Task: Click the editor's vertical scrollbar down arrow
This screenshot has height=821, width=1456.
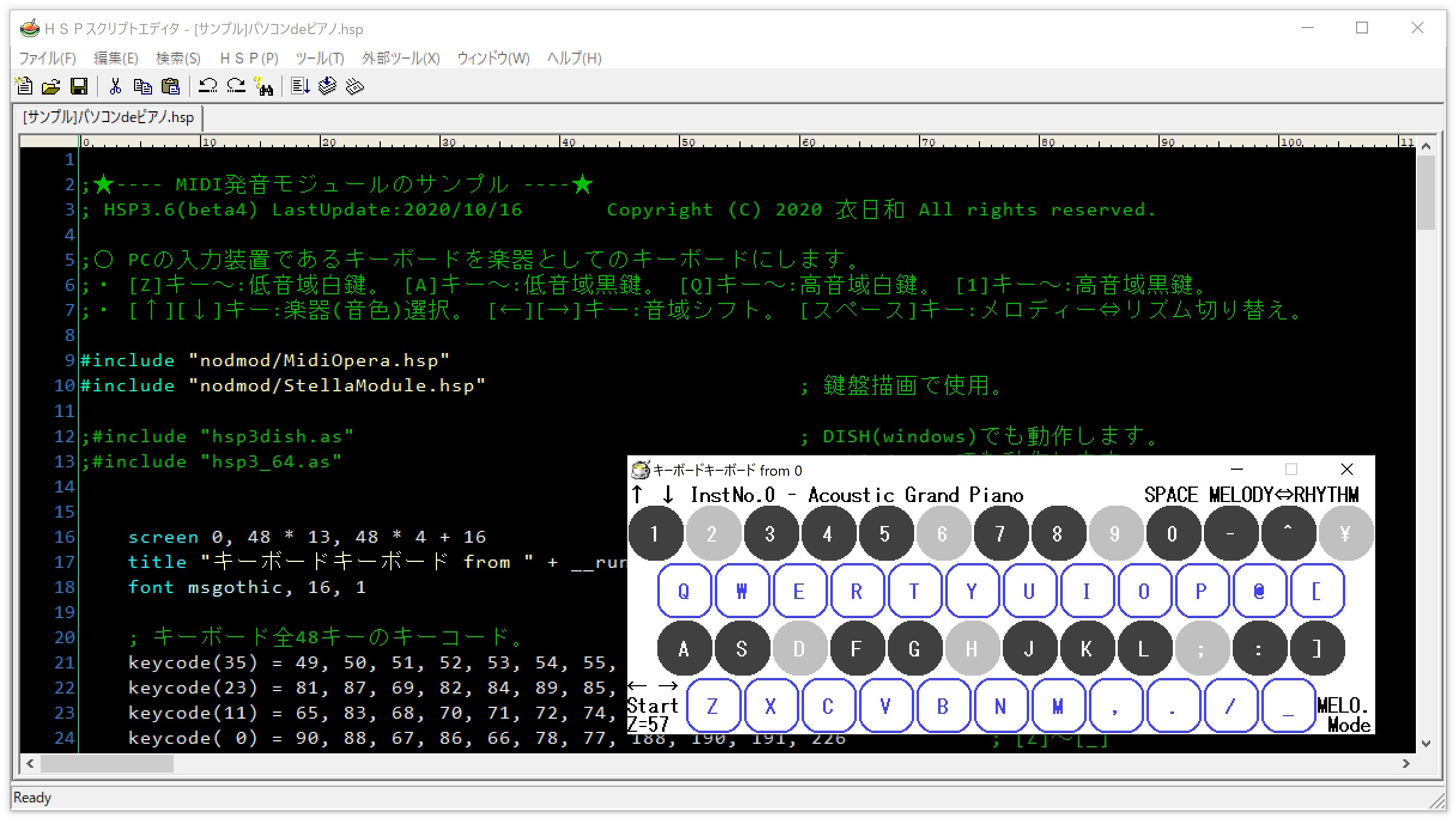Action: click(1426, 744)
